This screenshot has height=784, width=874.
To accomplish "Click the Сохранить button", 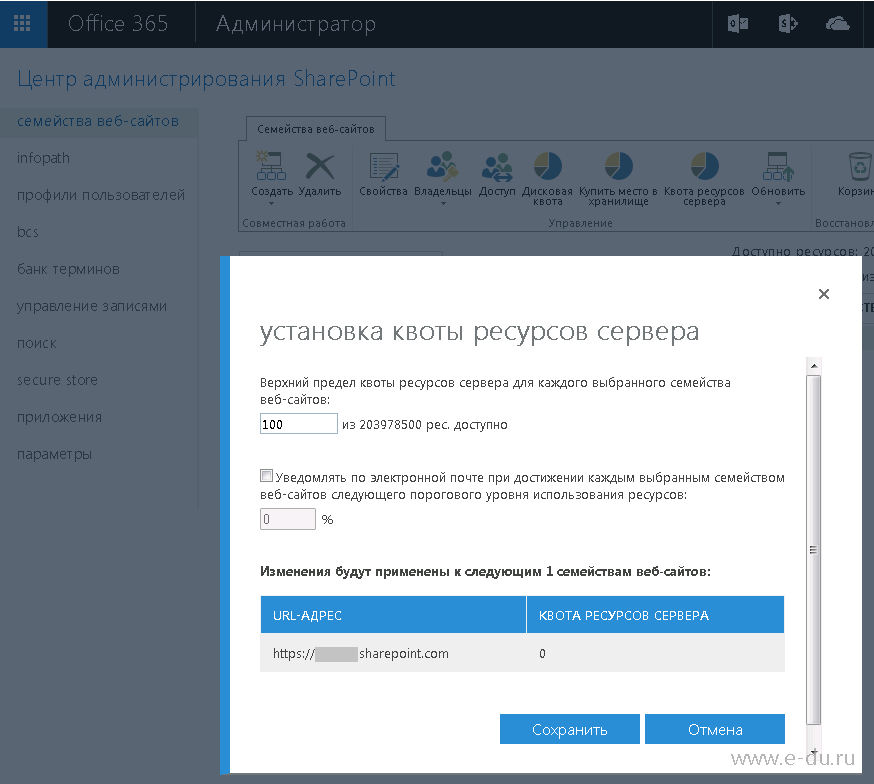I will tap(569, 728).
